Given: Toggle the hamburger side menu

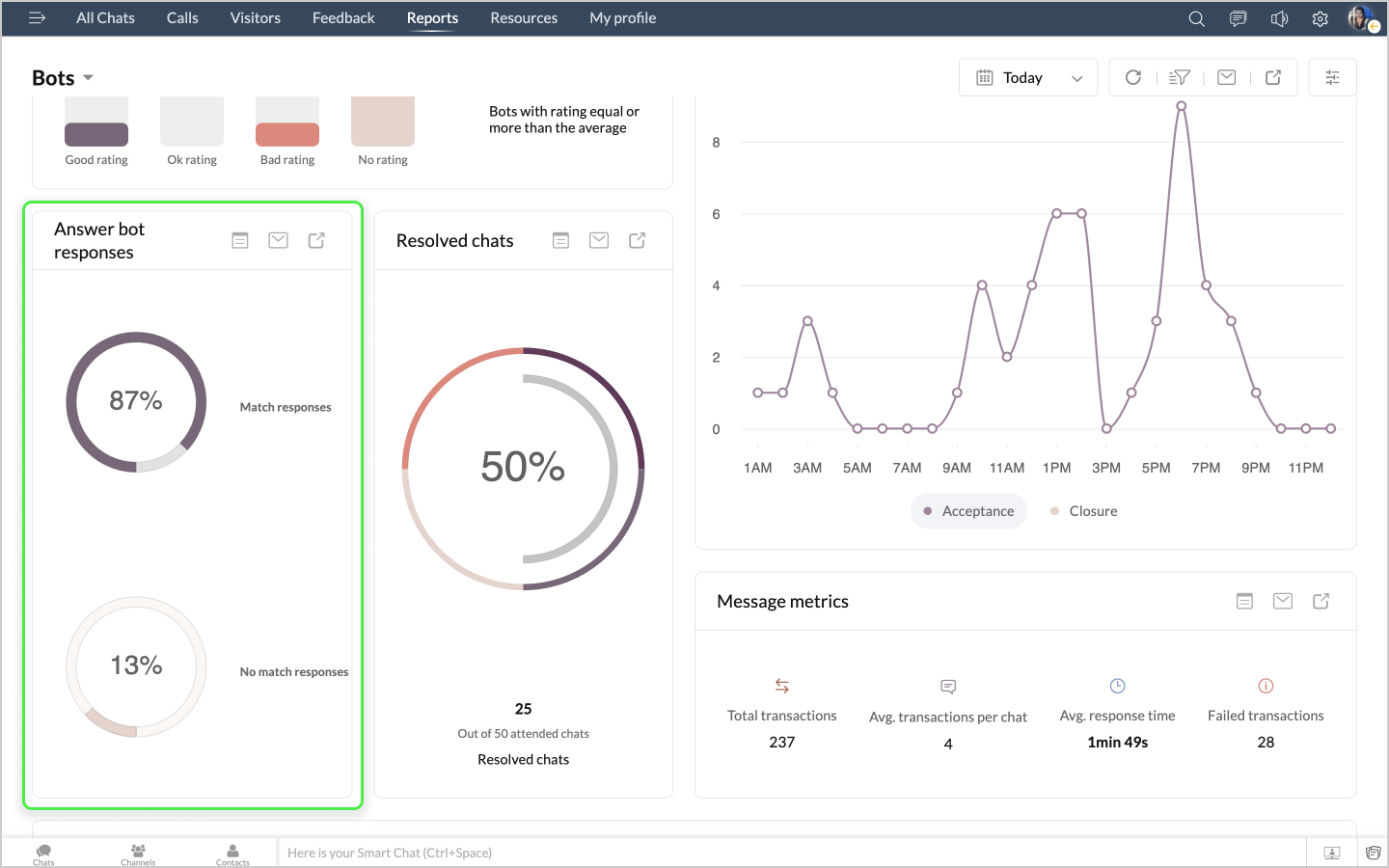Looking at the screenshot, I should click(37, 18).
